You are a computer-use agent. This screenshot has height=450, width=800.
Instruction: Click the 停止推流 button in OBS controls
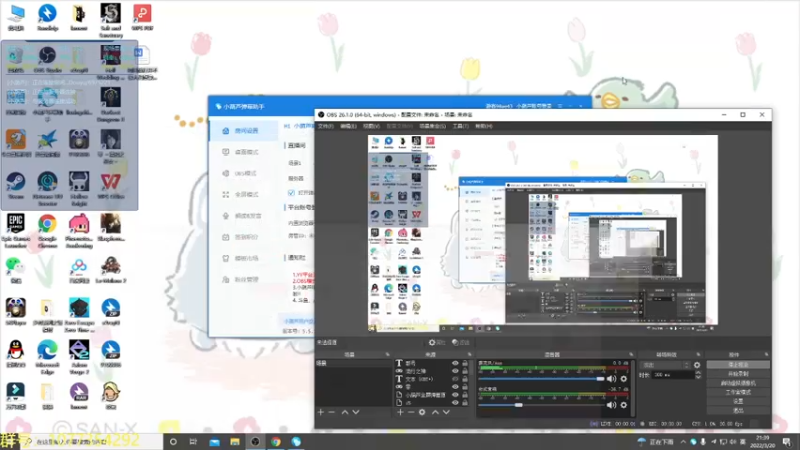(x=738, y=365)
